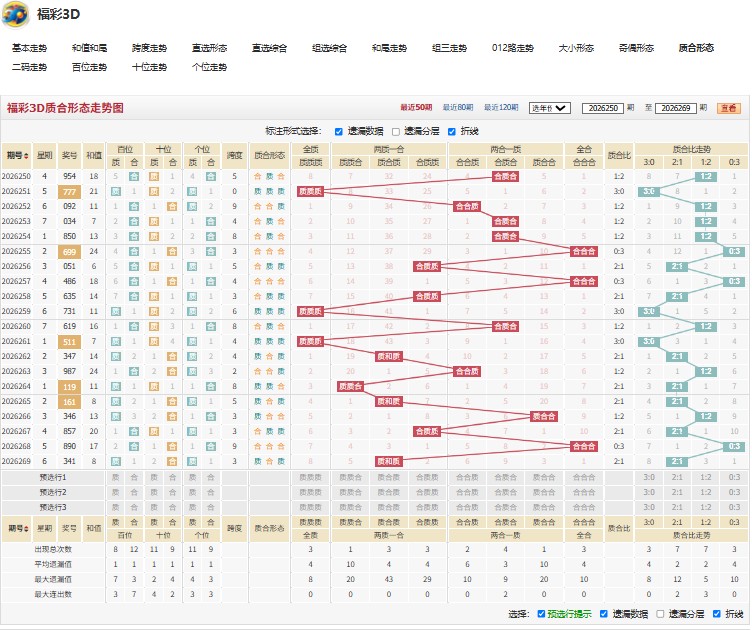This screenshot has width=752, height=630.
Task: Click red 合质合 marker in row 2026250
Action: pos(505,176)
